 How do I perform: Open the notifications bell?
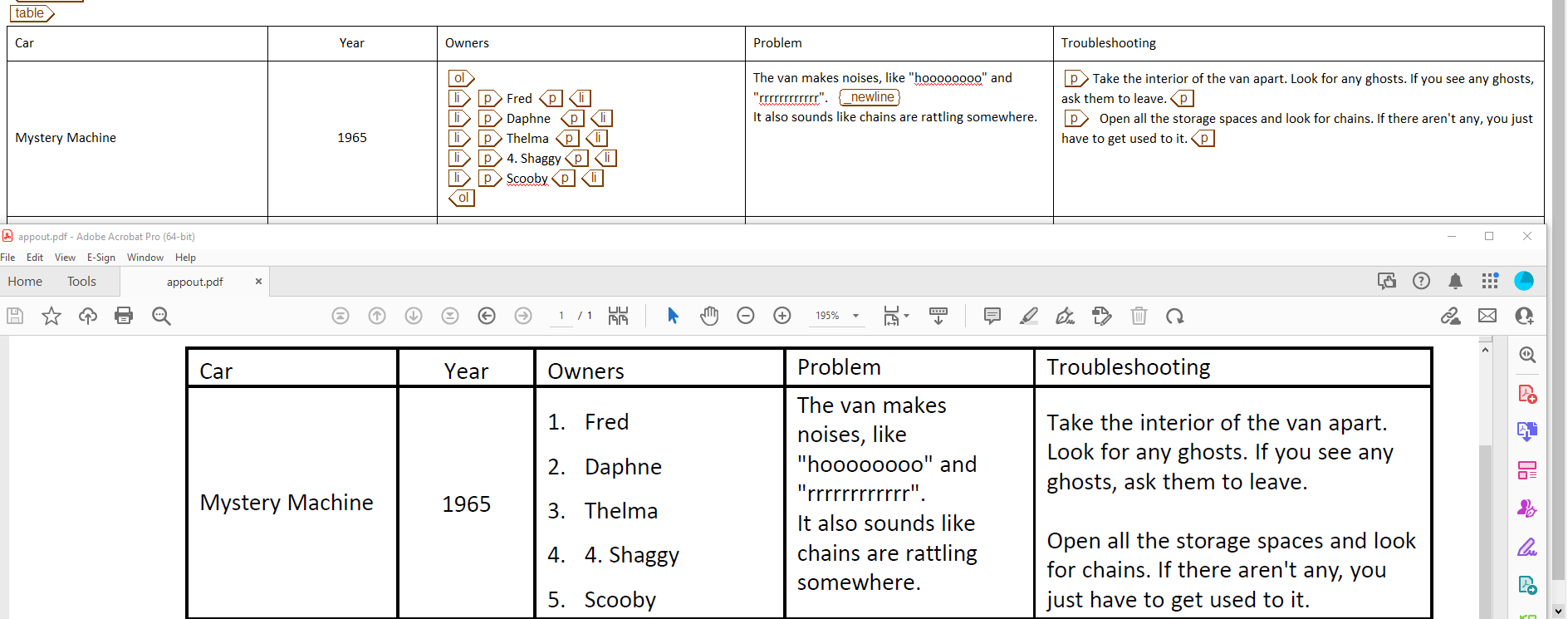tap(1455, 282)
